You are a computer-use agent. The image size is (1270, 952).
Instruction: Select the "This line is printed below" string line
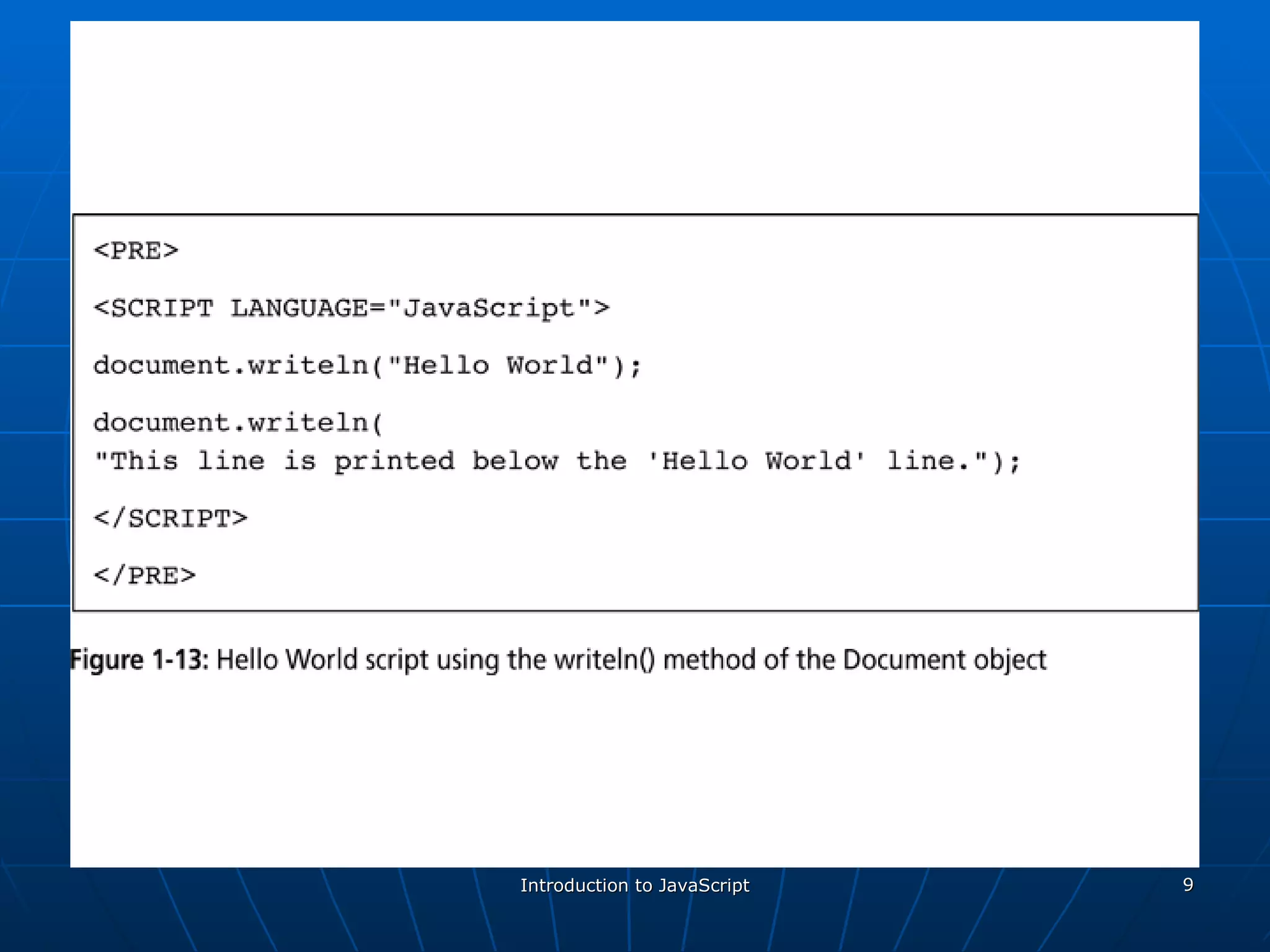point(557,461)
